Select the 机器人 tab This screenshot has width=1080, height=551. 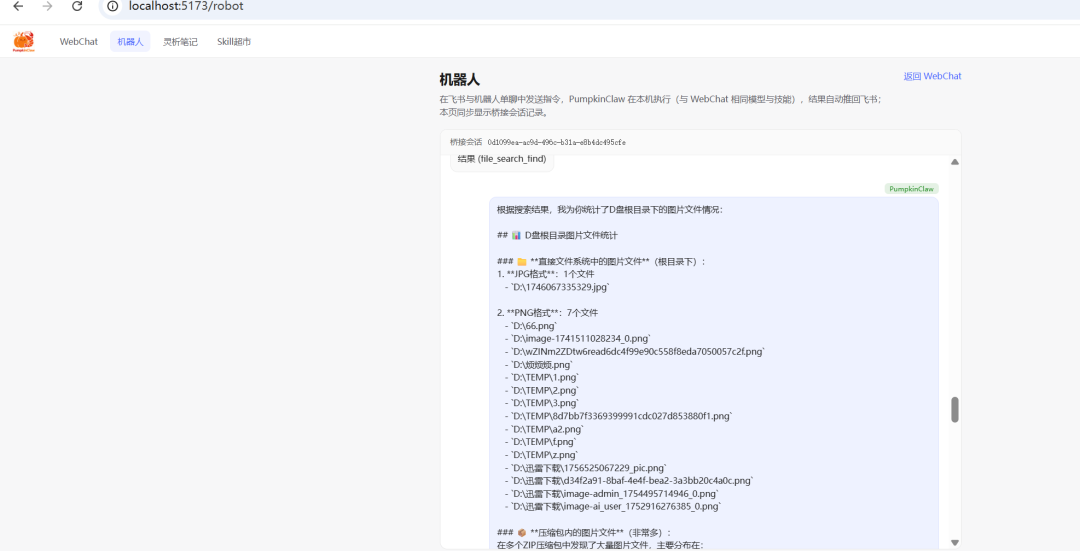(x=130, y=41)
